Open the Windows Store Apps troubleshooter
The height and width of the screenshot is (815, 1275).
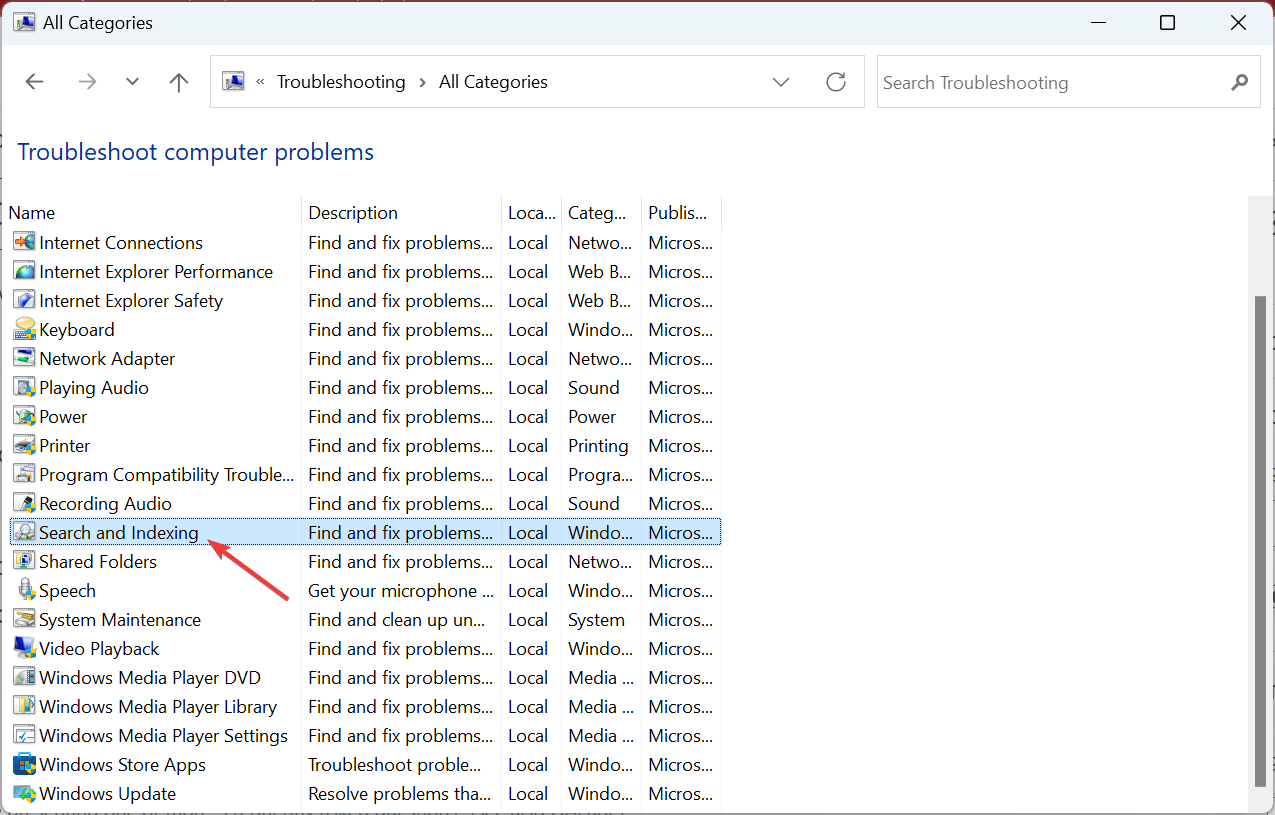coord(122,764)
